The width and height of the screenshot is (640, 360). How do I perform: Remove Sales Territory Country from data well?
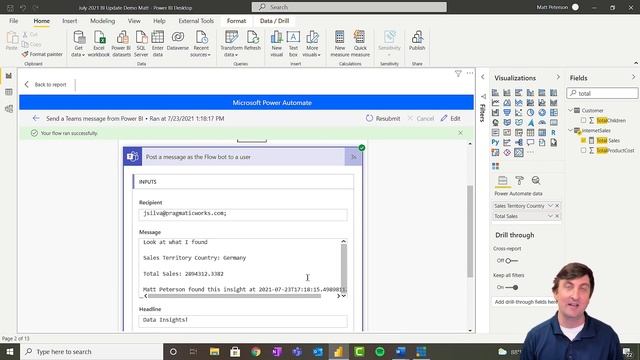(557, 206)
